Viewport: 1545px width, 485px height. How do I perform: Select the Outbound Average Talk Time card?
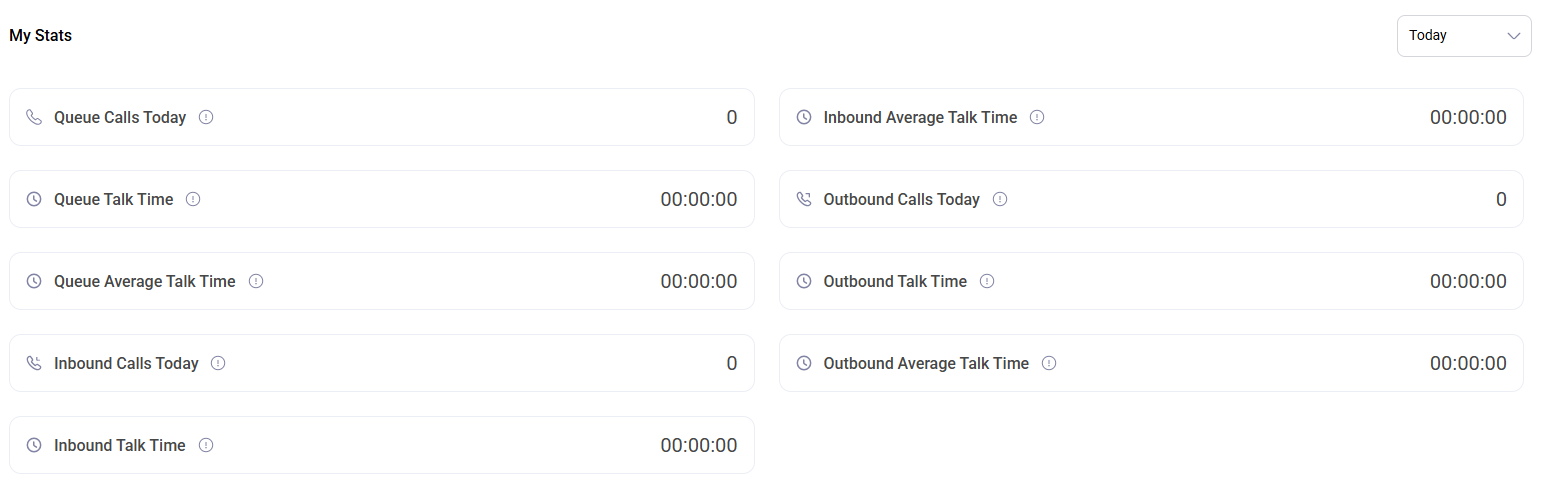click(x=1152, y=363)
